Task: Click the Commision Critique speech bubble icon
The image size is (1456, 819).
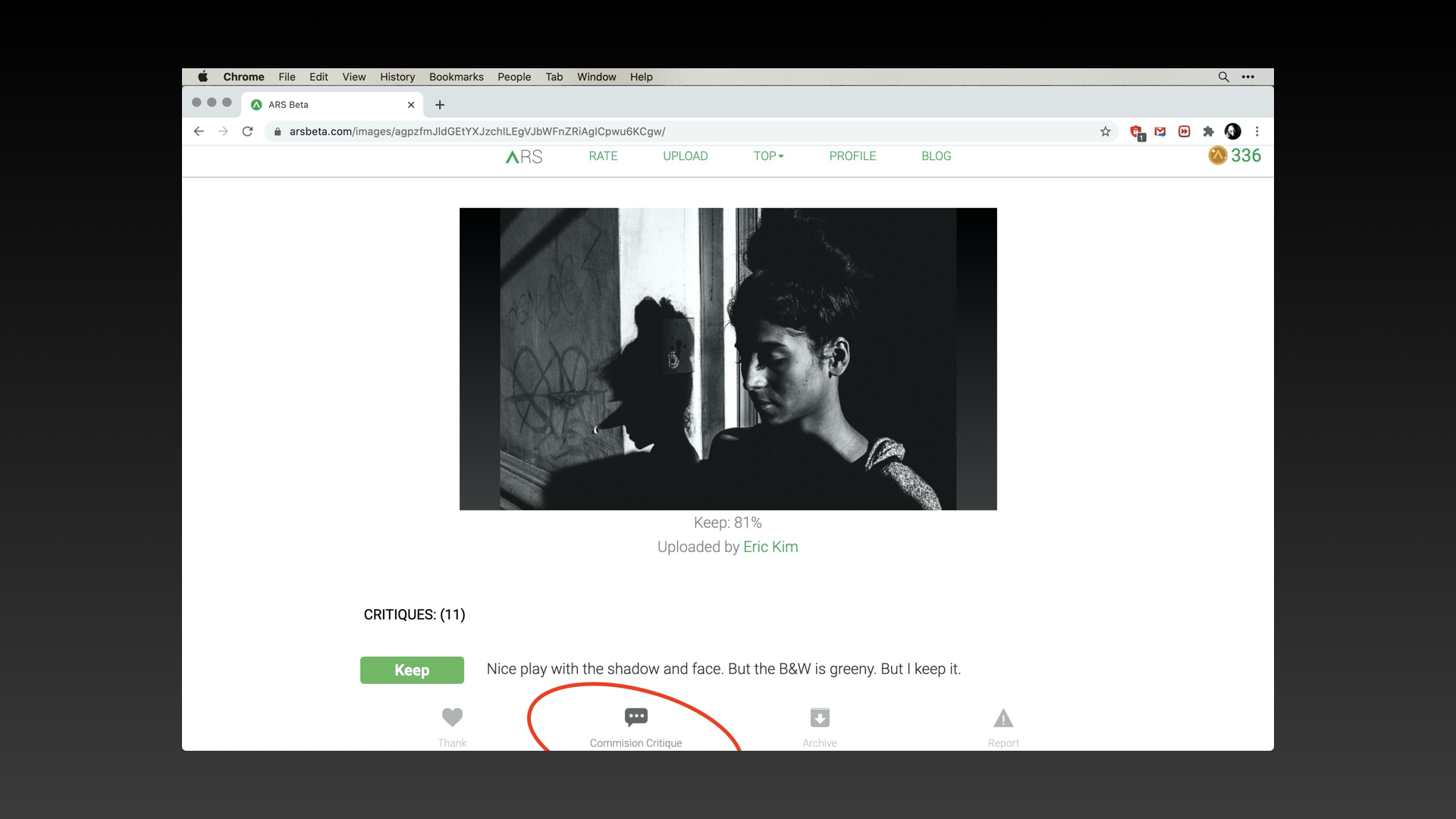Action: tap(635, 717)
